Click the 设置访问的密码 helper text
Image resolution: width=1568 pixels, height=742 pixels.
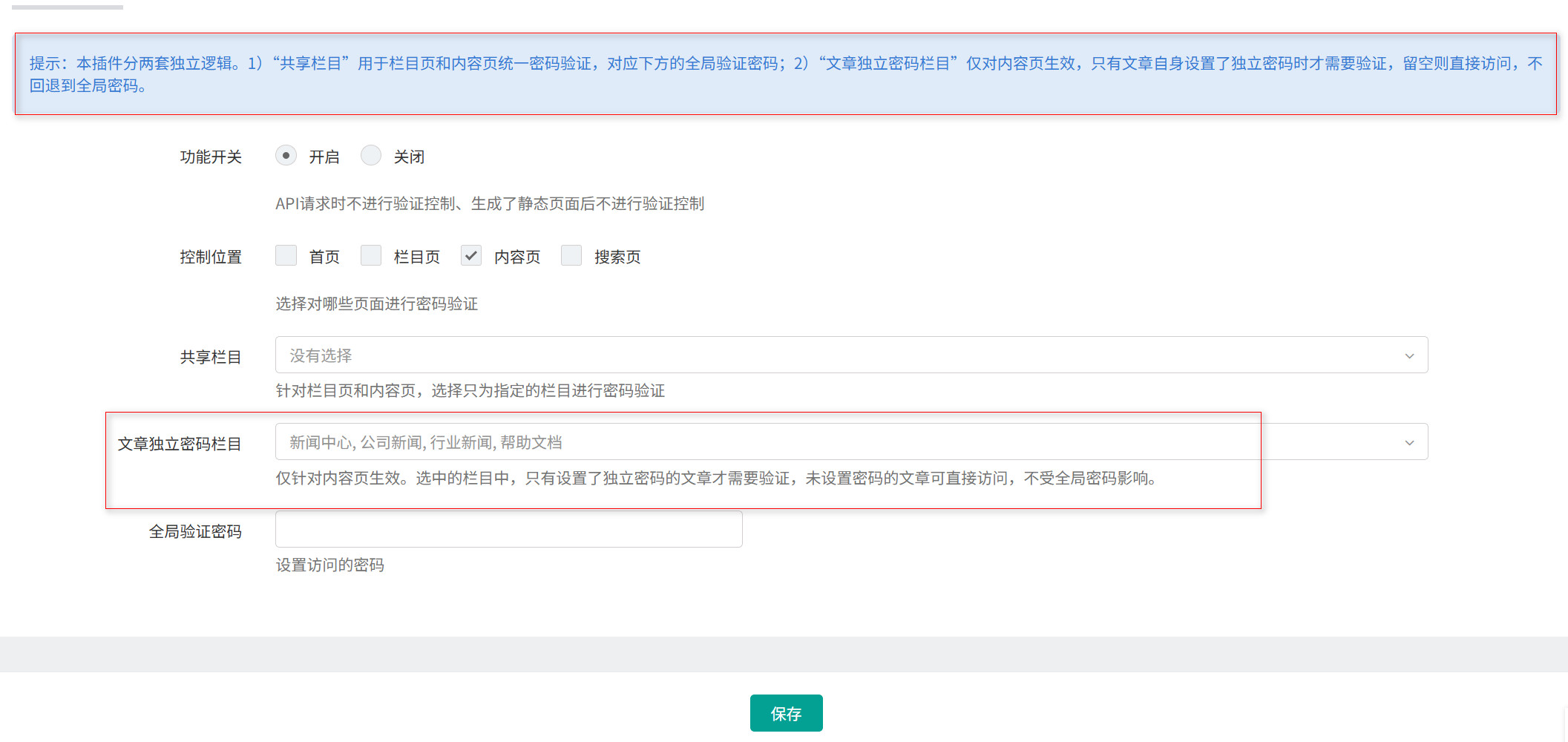329,565
